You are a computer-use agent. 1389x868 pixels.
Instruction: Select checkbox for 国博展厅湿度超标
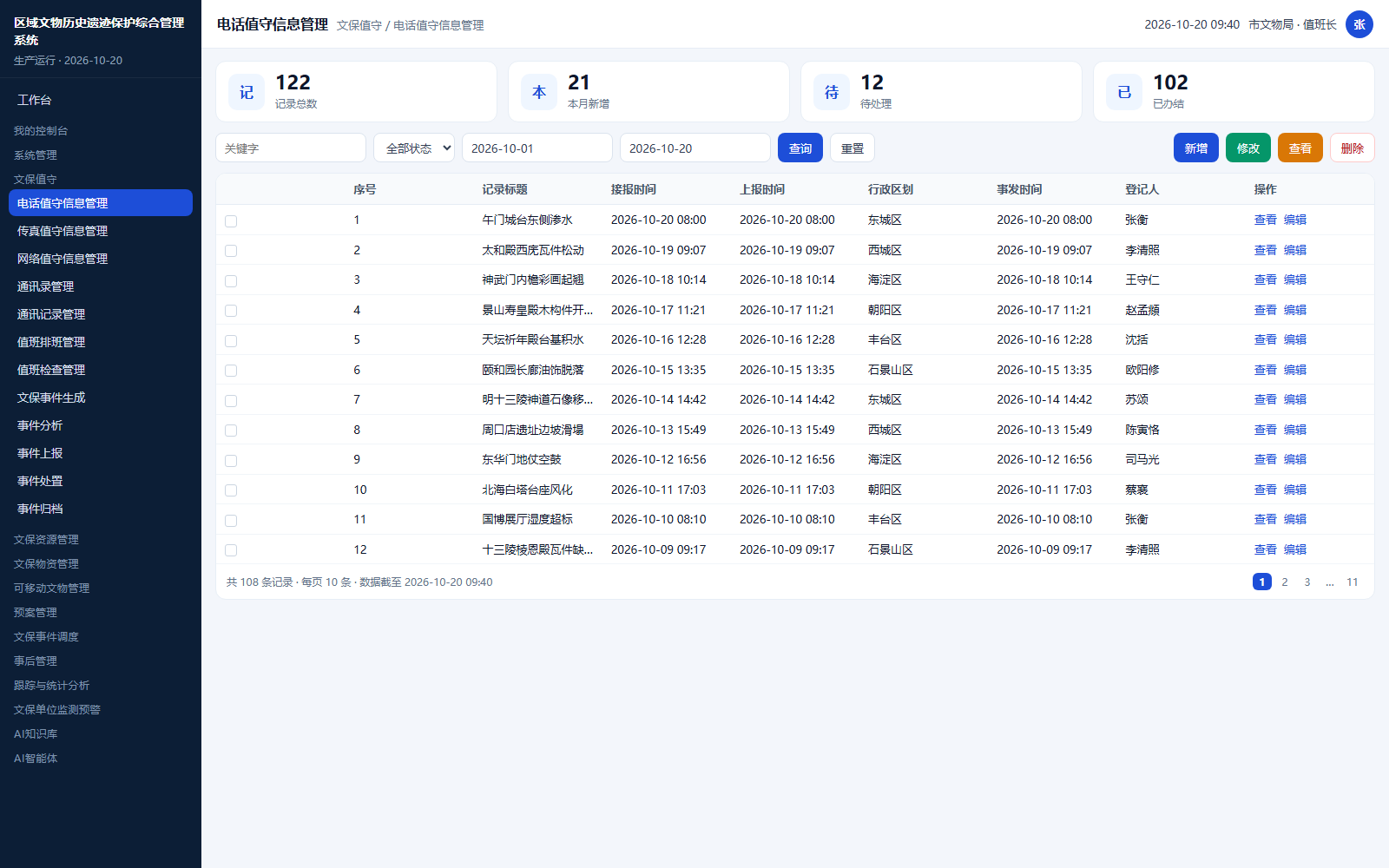pos(231,520)
